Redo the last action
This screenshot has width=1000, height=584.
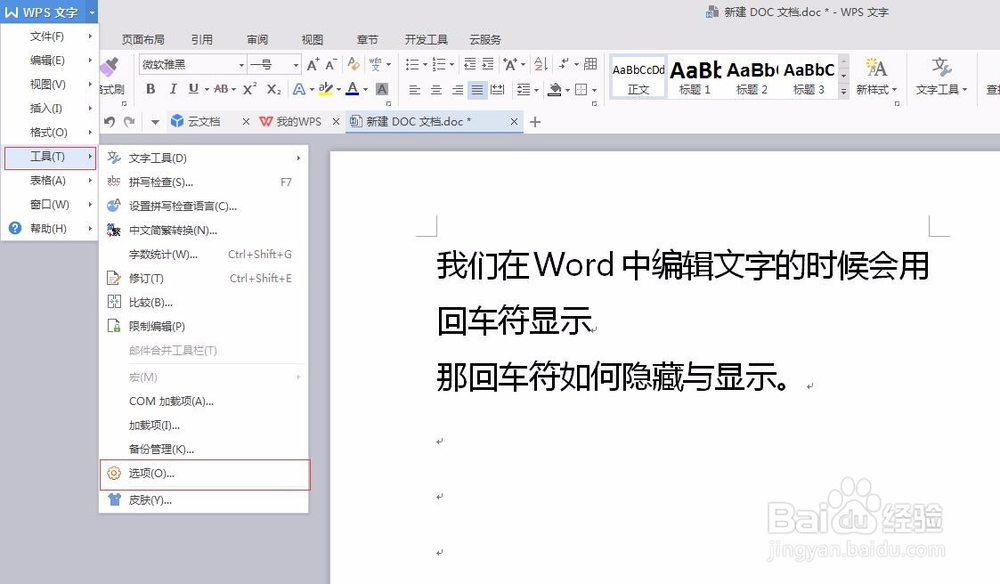[129, 121]
